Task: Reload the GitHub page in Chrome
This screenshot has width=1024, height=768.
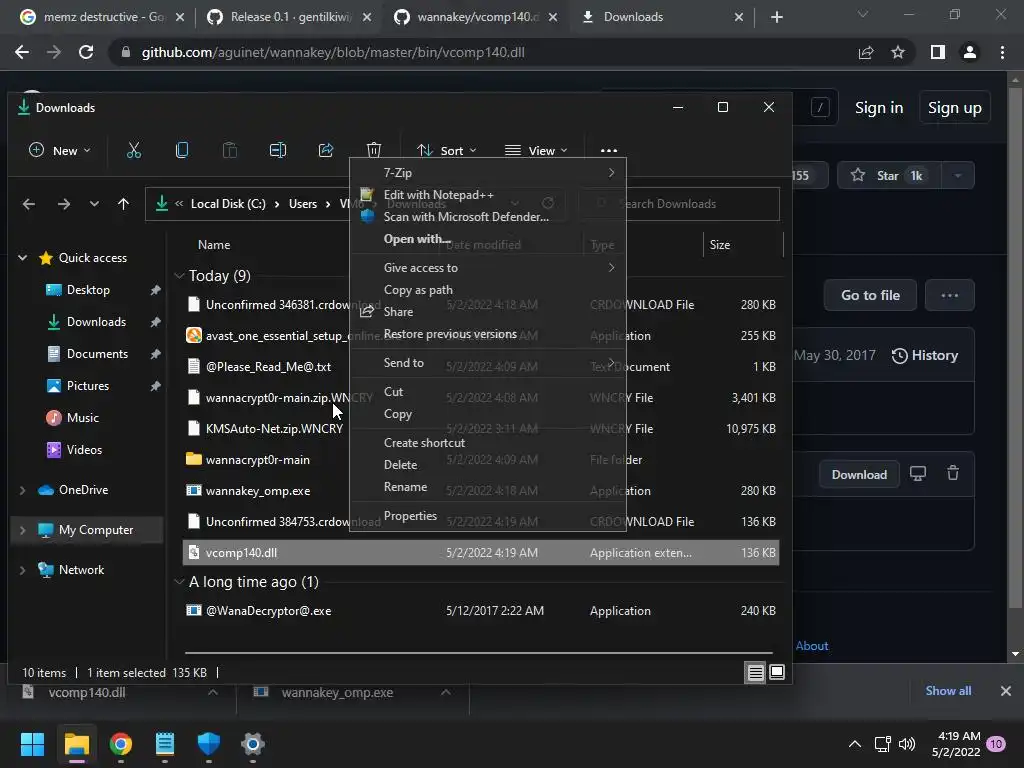Action: pos(86,52)
